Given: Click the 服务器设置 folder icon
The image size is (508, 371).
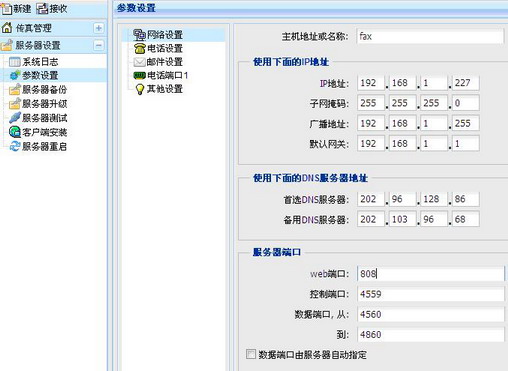Looking at the screenshot, I should [x=7, y=45].
